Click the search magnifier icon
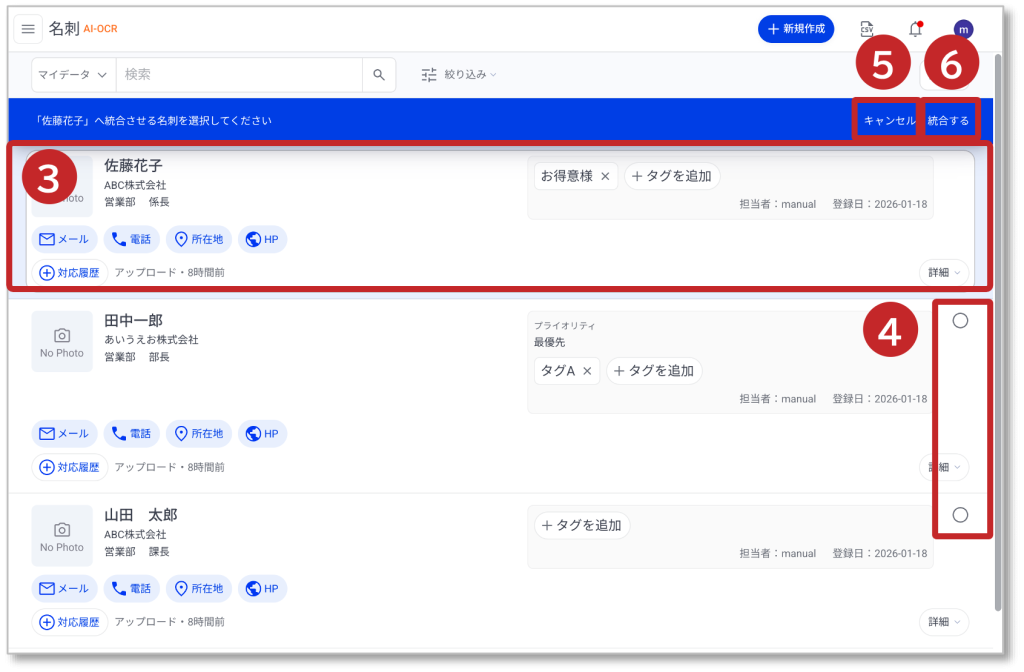 [x=379, y=75]
